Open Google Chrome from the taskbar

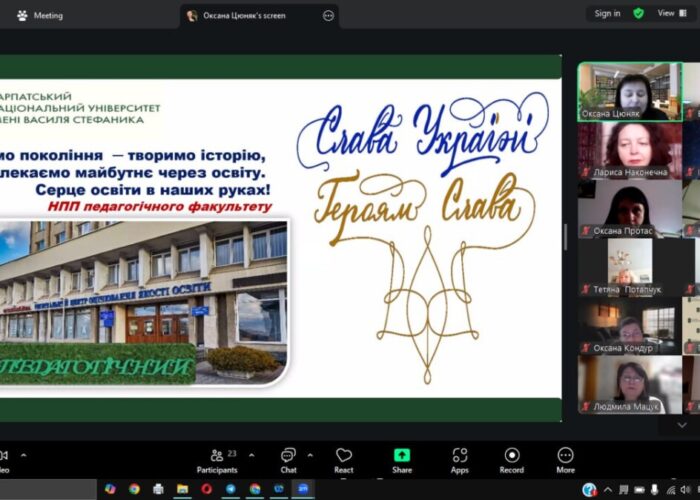coord(134,489)
